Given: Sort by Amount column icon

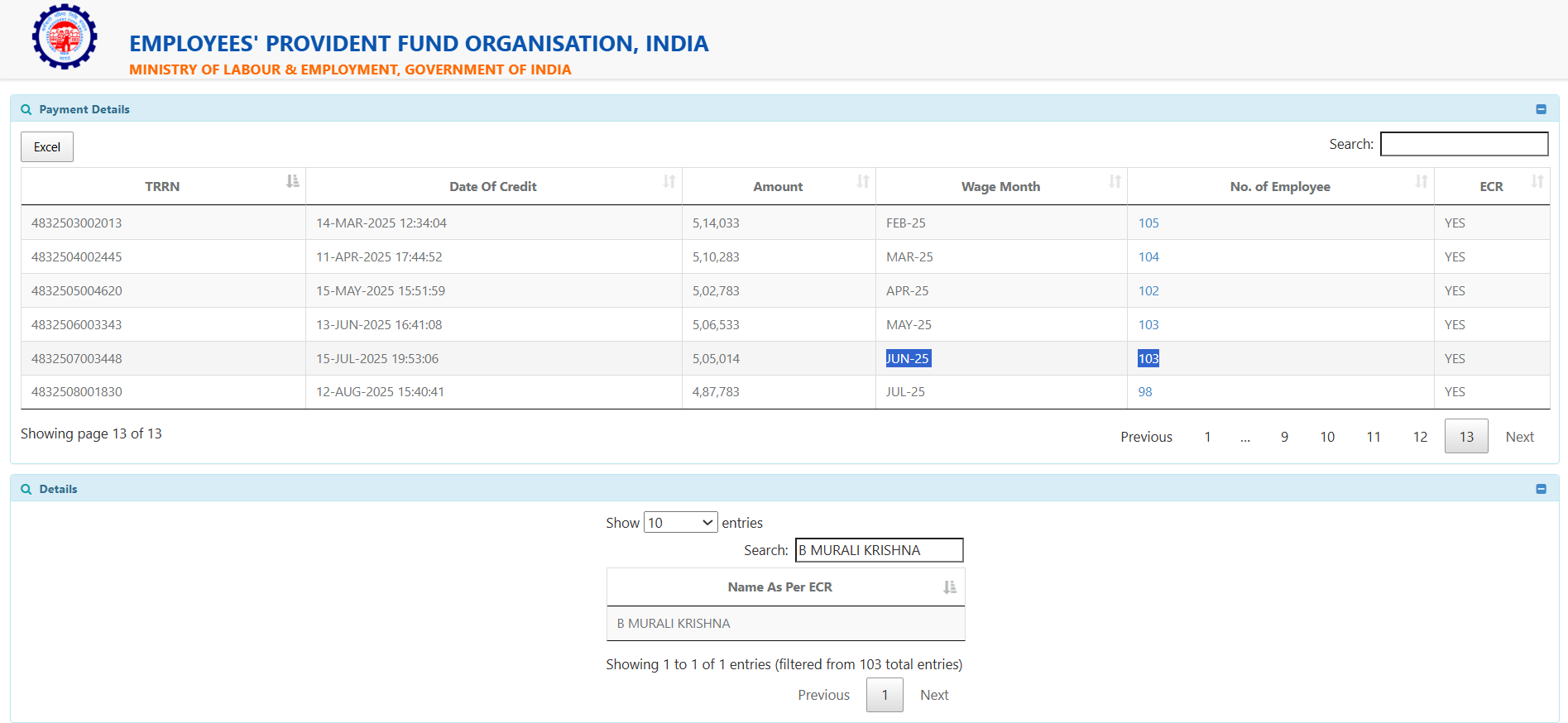Looking at the screenshot, I should (x=862, y=182).
